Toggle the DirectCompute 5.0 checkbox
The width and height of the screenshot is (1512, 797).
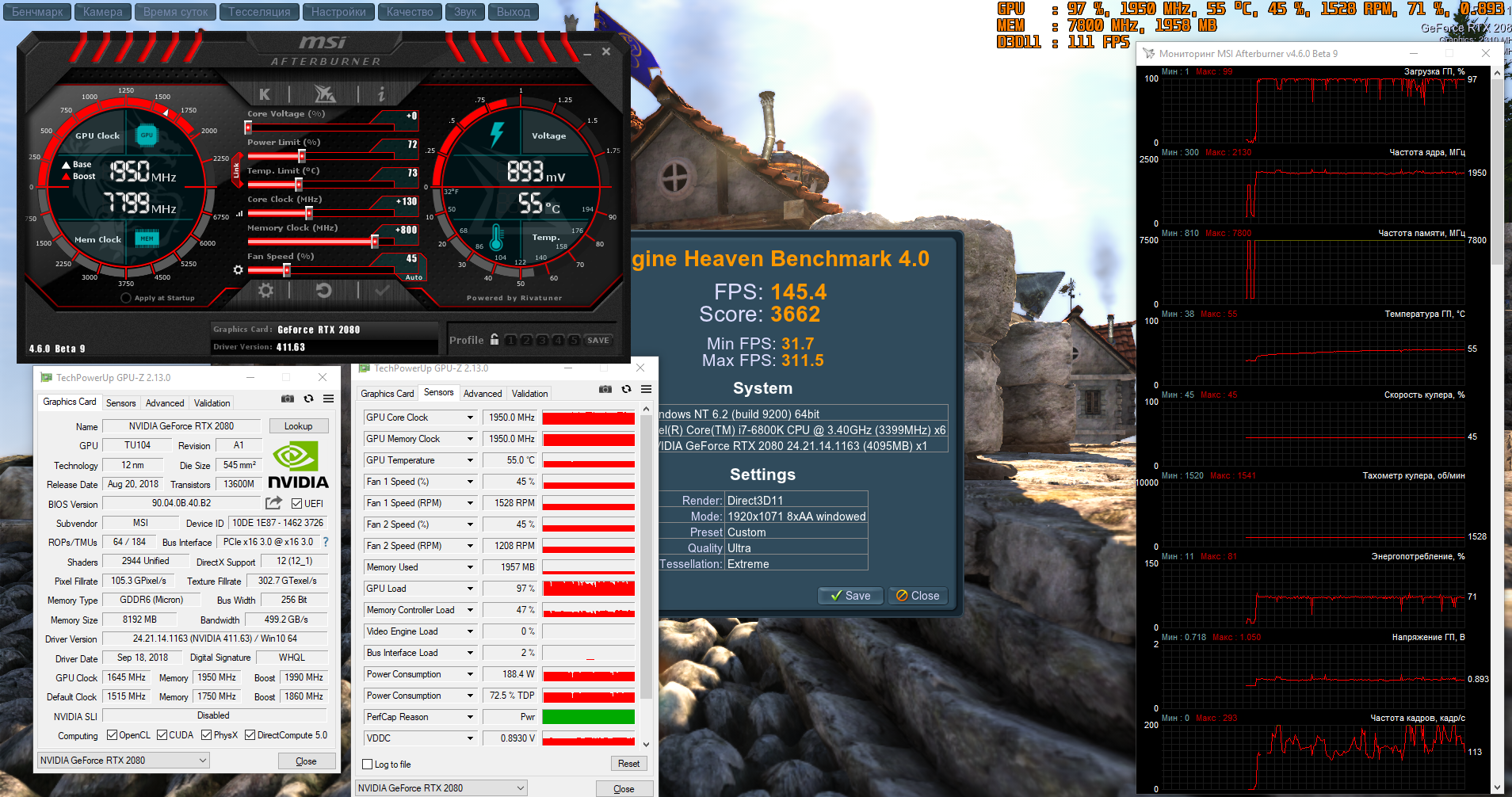coord(250,735)
